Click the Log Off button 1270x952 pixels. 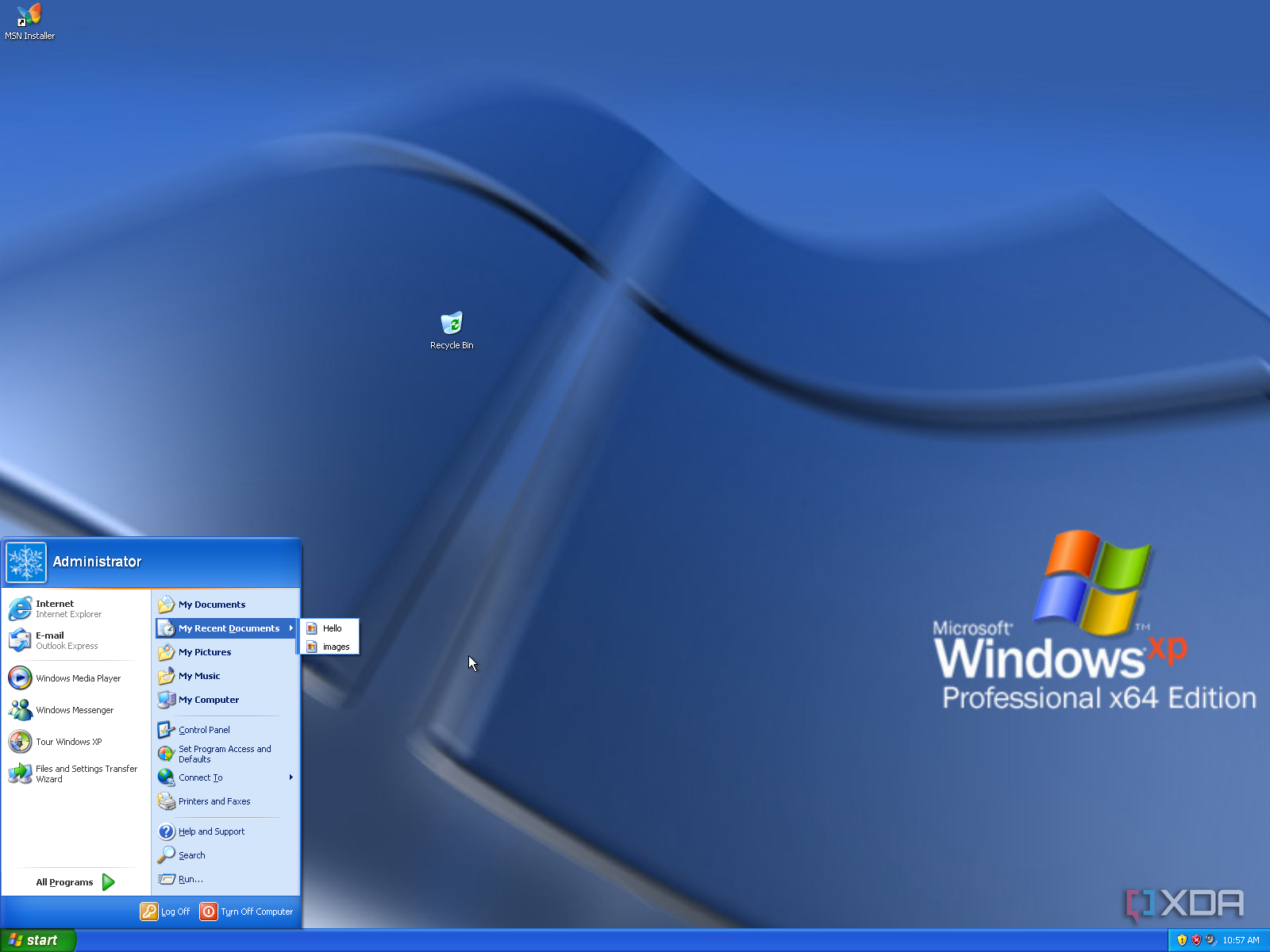pyautogui.click(x=166, y=912)
